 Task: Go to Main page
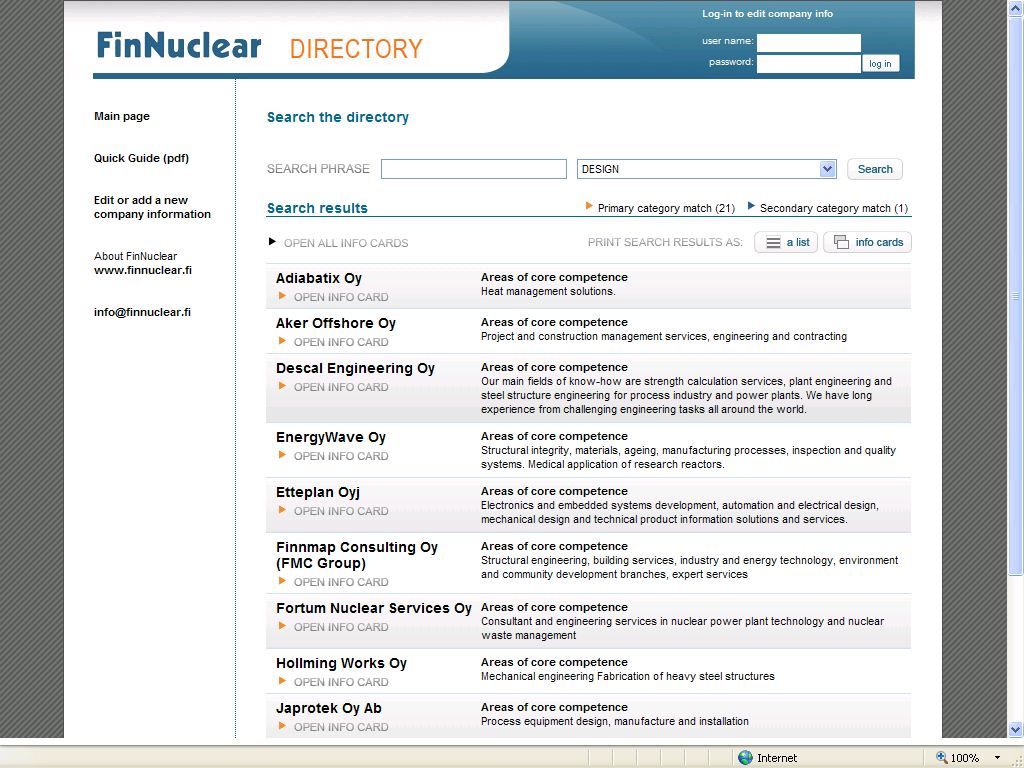[x=121, y=116]
